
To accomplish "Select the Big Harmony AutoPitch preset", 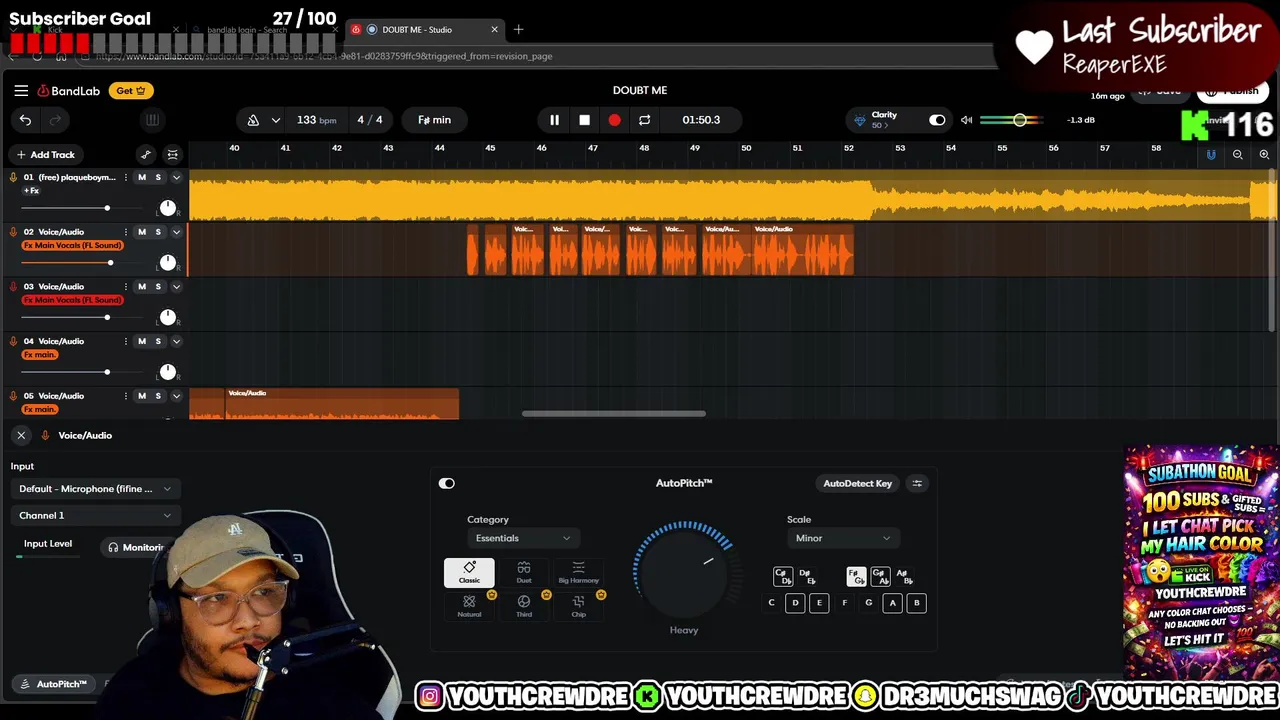I will coord(578,572).
